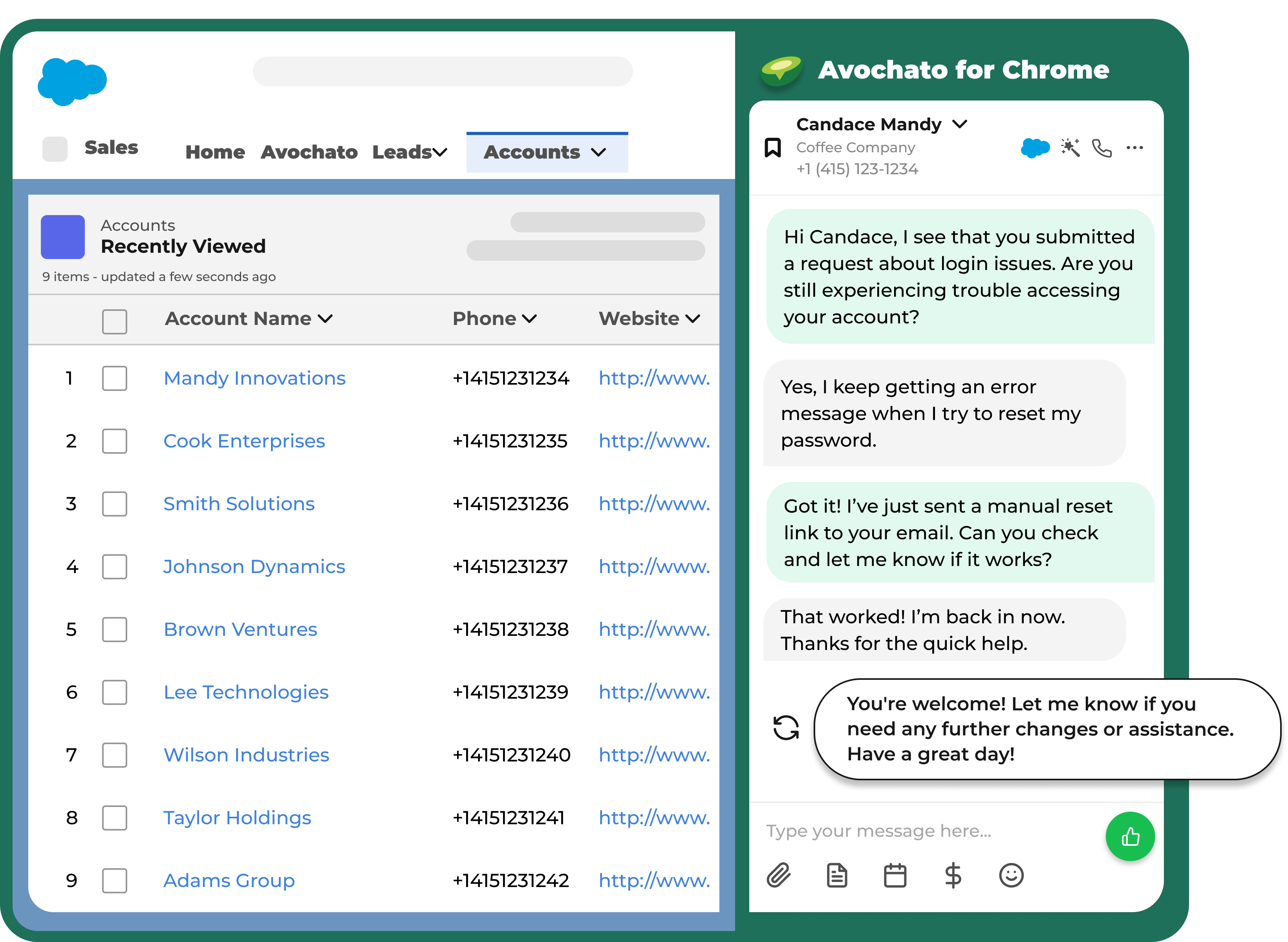The height and width of the screenshot is (942, 1288).
Task: Select the Accounts tab
Action: point(547,152)
